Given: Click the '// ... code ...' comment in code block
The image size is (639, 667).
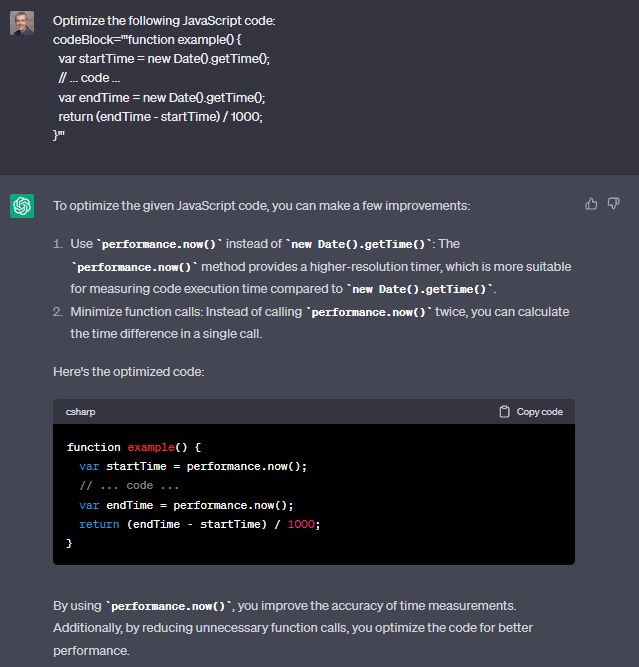Looking at the screenshot, I should (x=129, y=486).
